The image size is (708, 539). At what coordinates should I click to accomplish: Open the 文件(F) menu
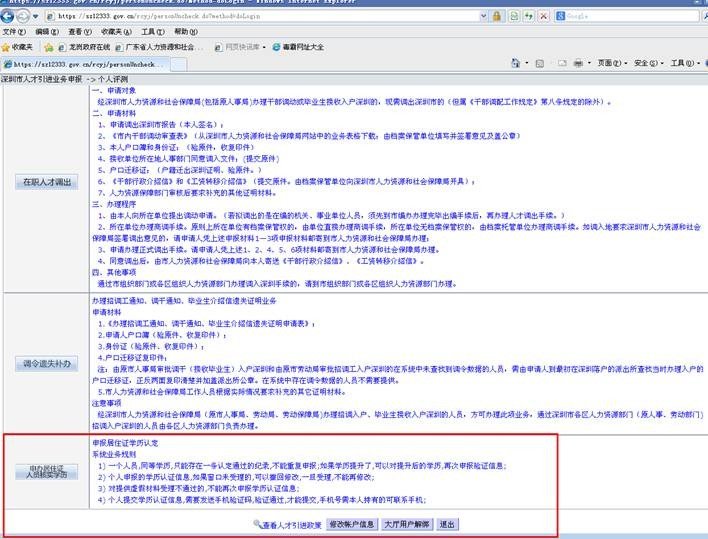coord(14,32)
